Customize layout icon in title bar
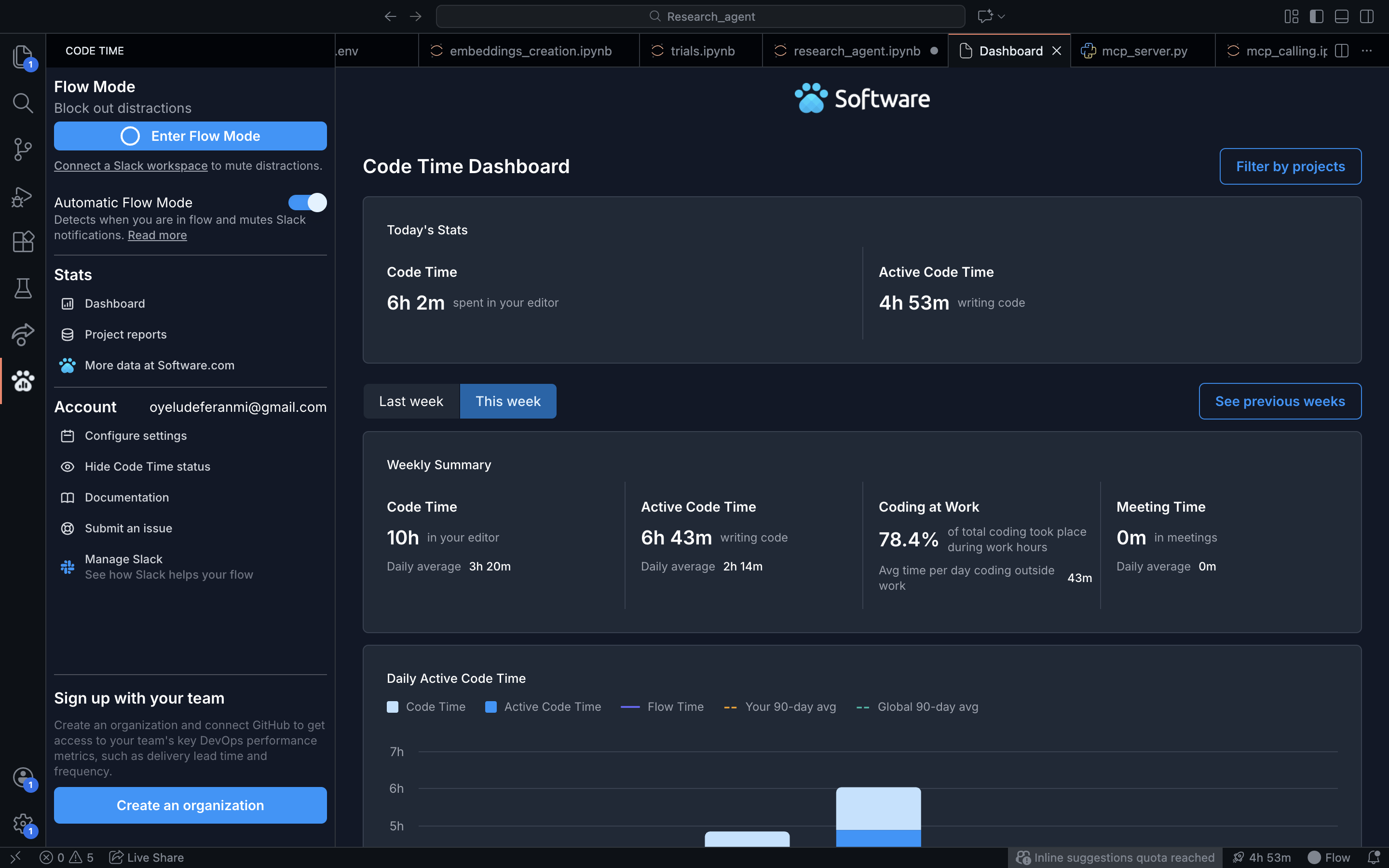Viewport: 1389px width, 868px height. 1292,16
